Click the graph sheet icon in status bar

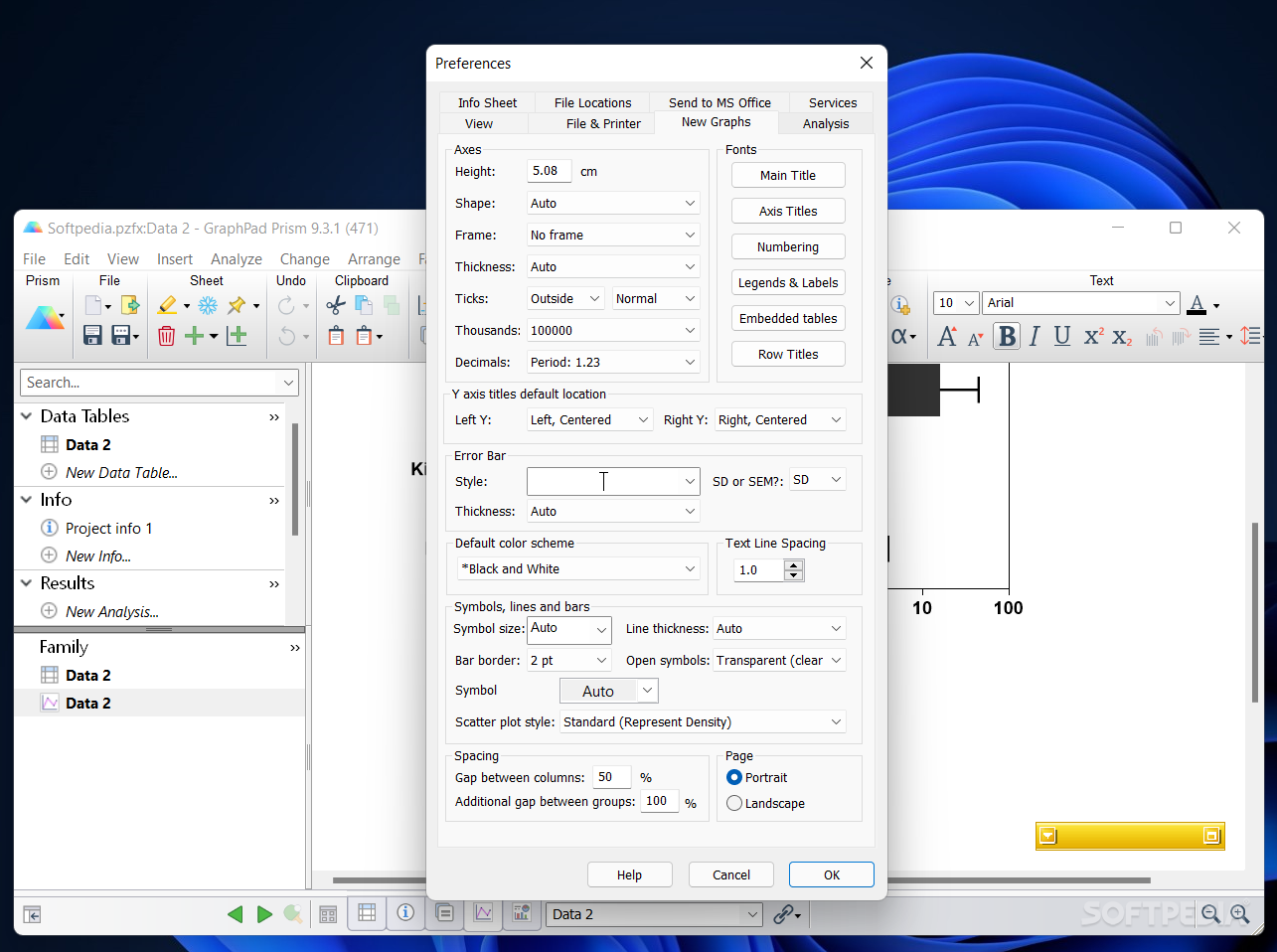tap(483, 912)
